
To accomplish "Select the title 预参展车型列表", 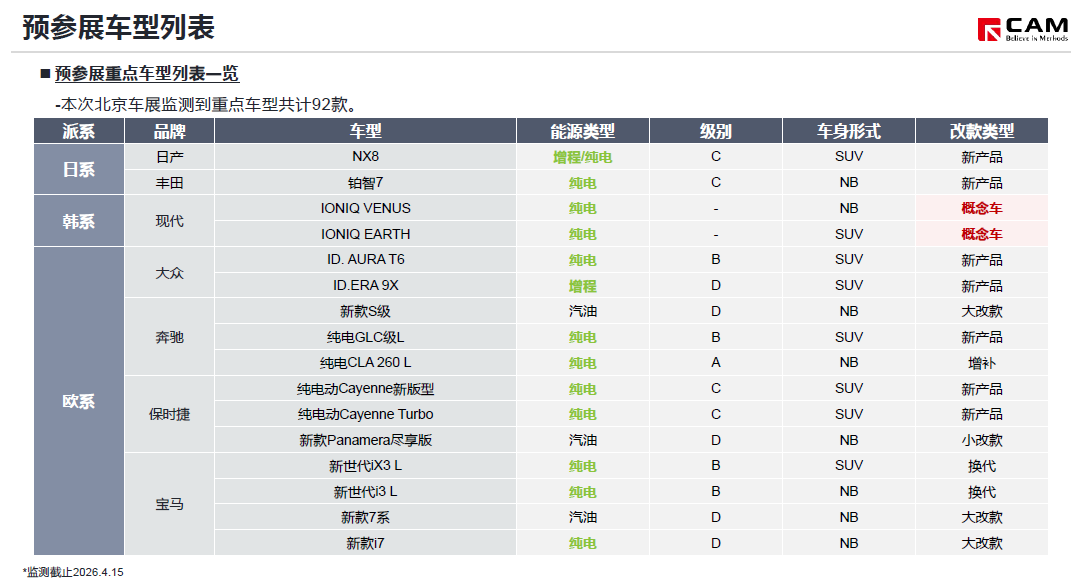I will 118,27.
